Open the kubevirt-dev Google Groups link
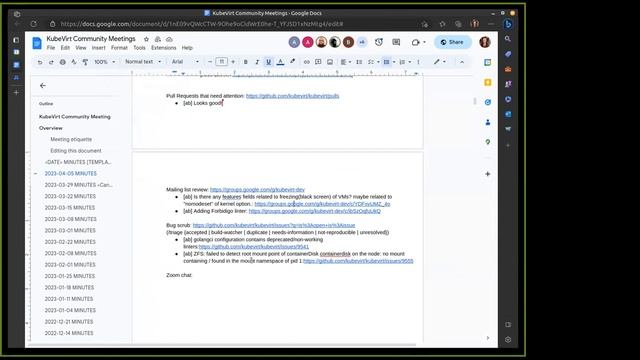The image size is (640, 360). click(x=257, y=189)
